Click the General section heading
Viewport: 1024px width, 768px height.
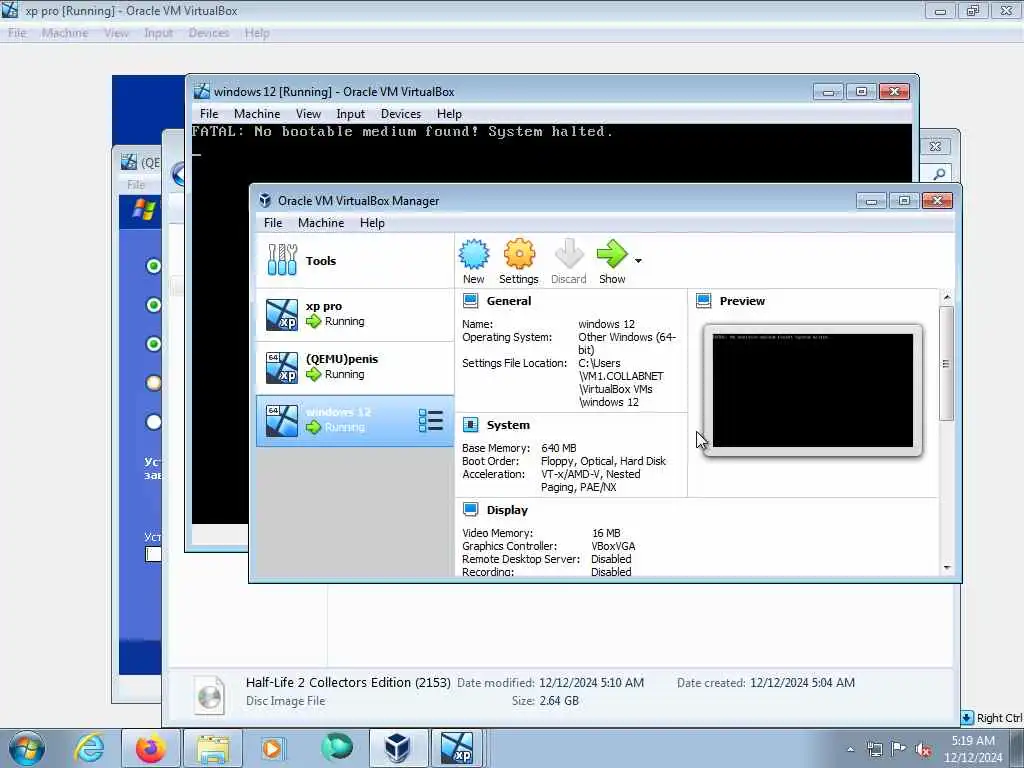click(x=509, y=301)
